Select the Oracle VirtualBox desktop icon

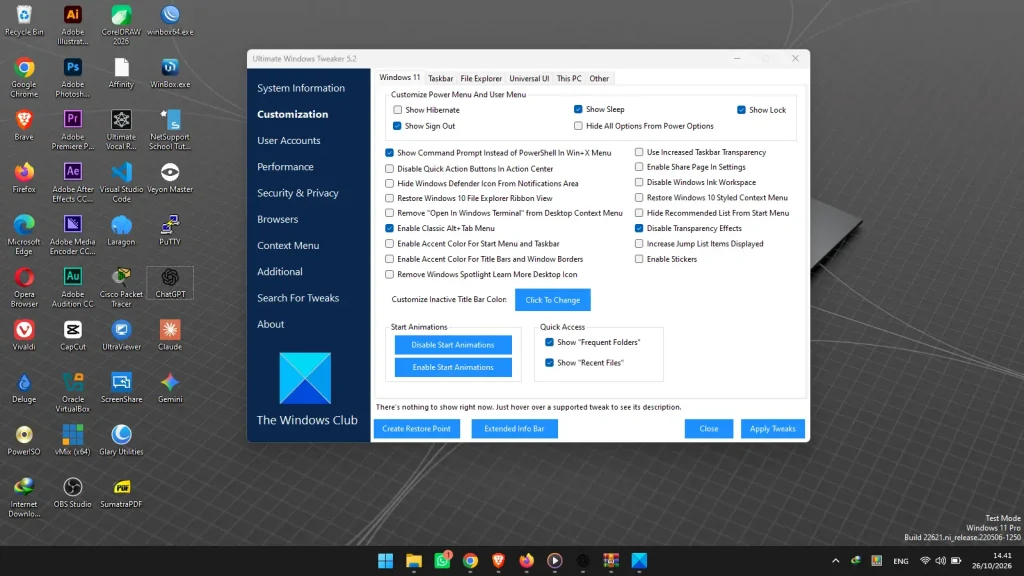click(x=72, y=392)
